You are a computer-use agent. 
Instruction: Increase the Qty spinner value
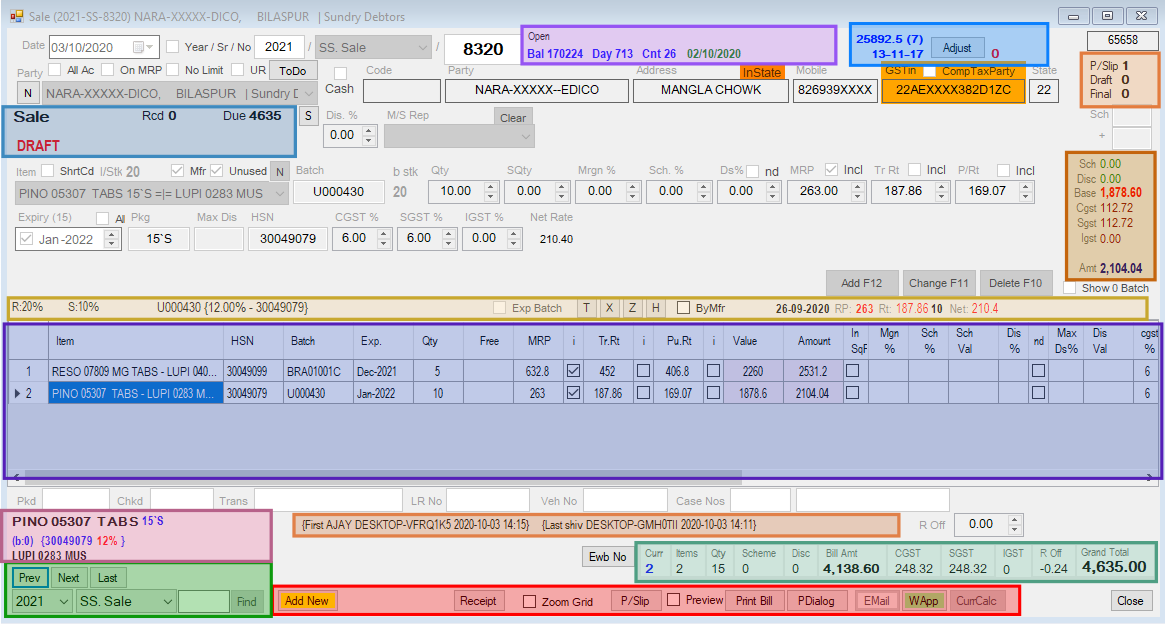click(491, 186)
